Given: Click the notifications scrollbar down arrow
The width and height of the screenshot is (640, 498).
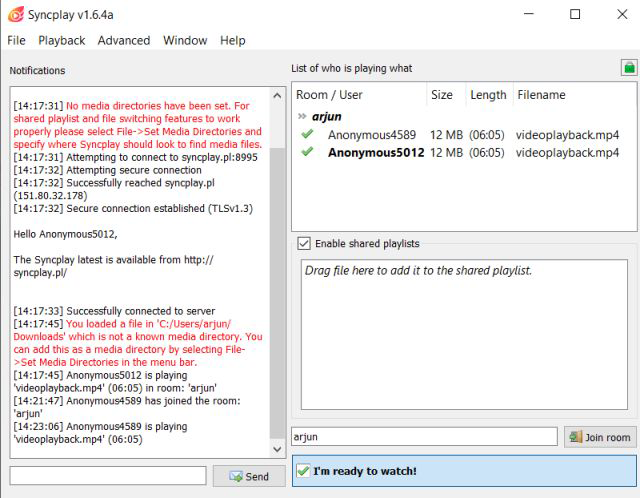Looking at the screenshot, I should coord(277,449).
